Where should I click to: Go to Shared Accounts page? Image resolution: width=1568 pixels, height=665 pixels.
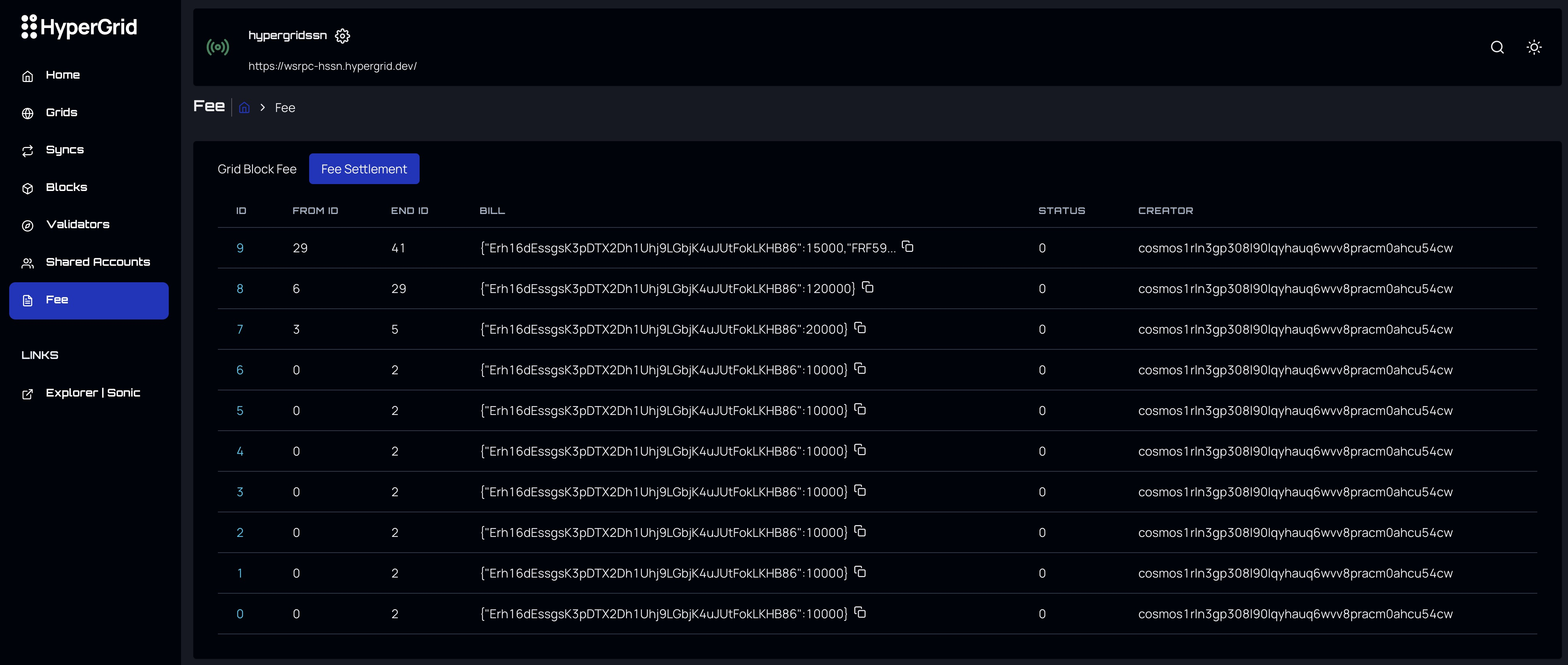[97, 262]
